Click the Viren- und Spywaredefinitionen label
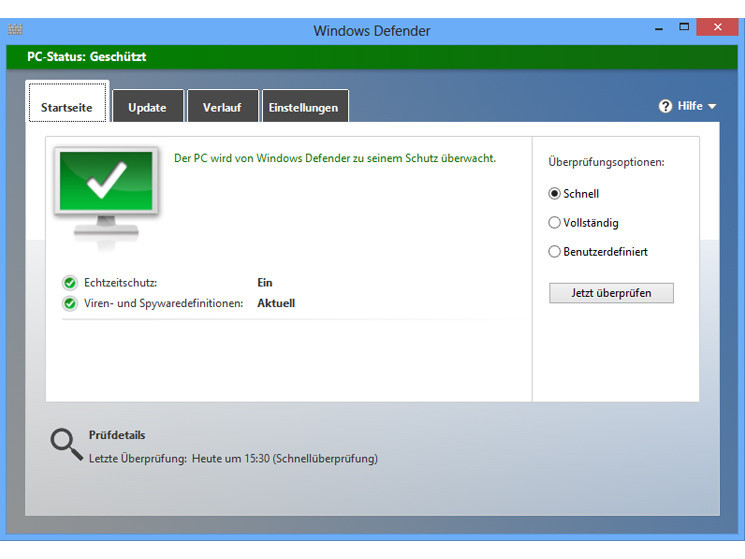This screenshot has height=559, width=745. (163, 303)
